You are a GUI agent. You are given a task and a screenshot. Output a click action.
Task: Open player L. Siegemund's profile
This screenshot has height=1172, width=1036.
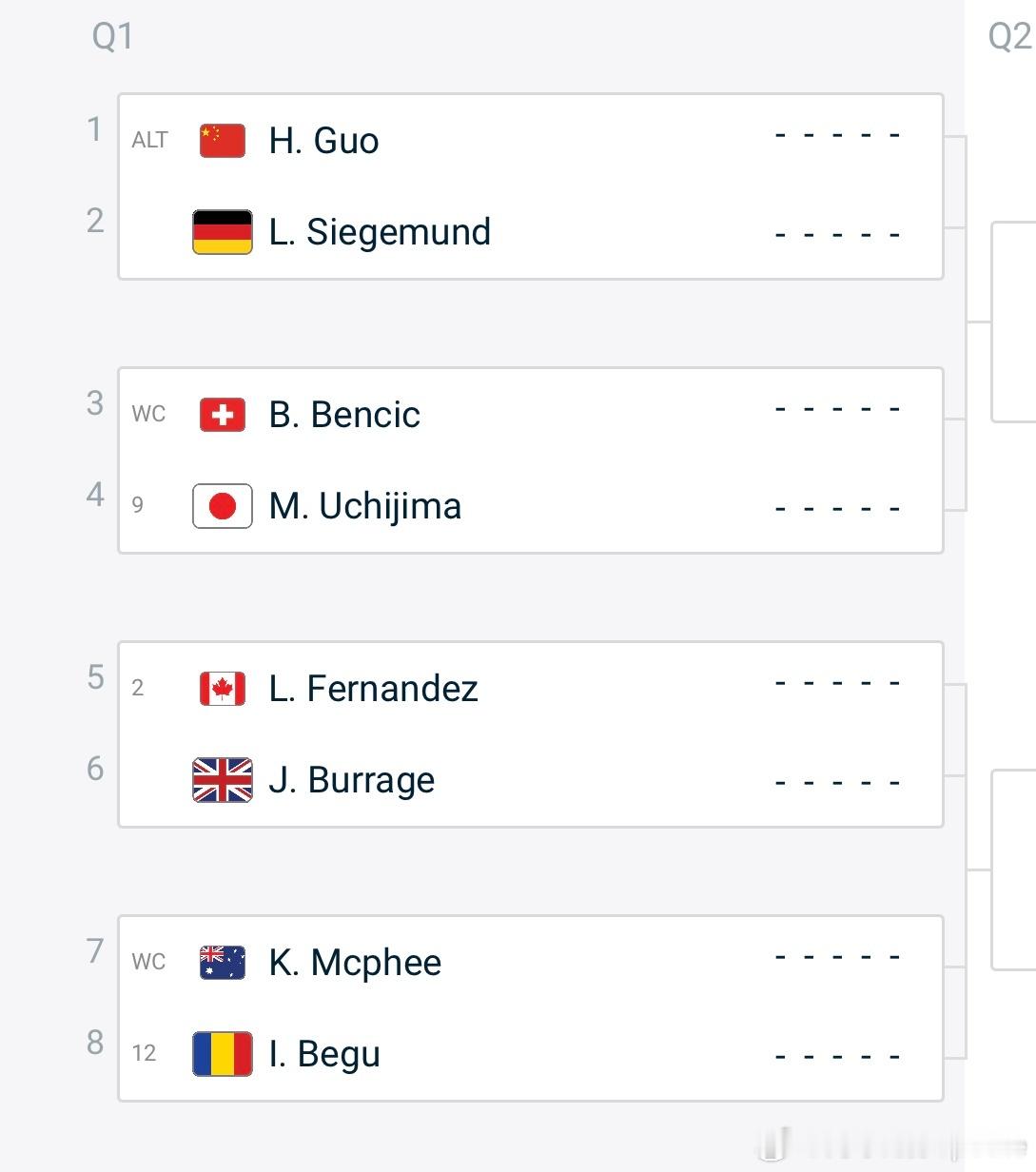pos(380,232)
